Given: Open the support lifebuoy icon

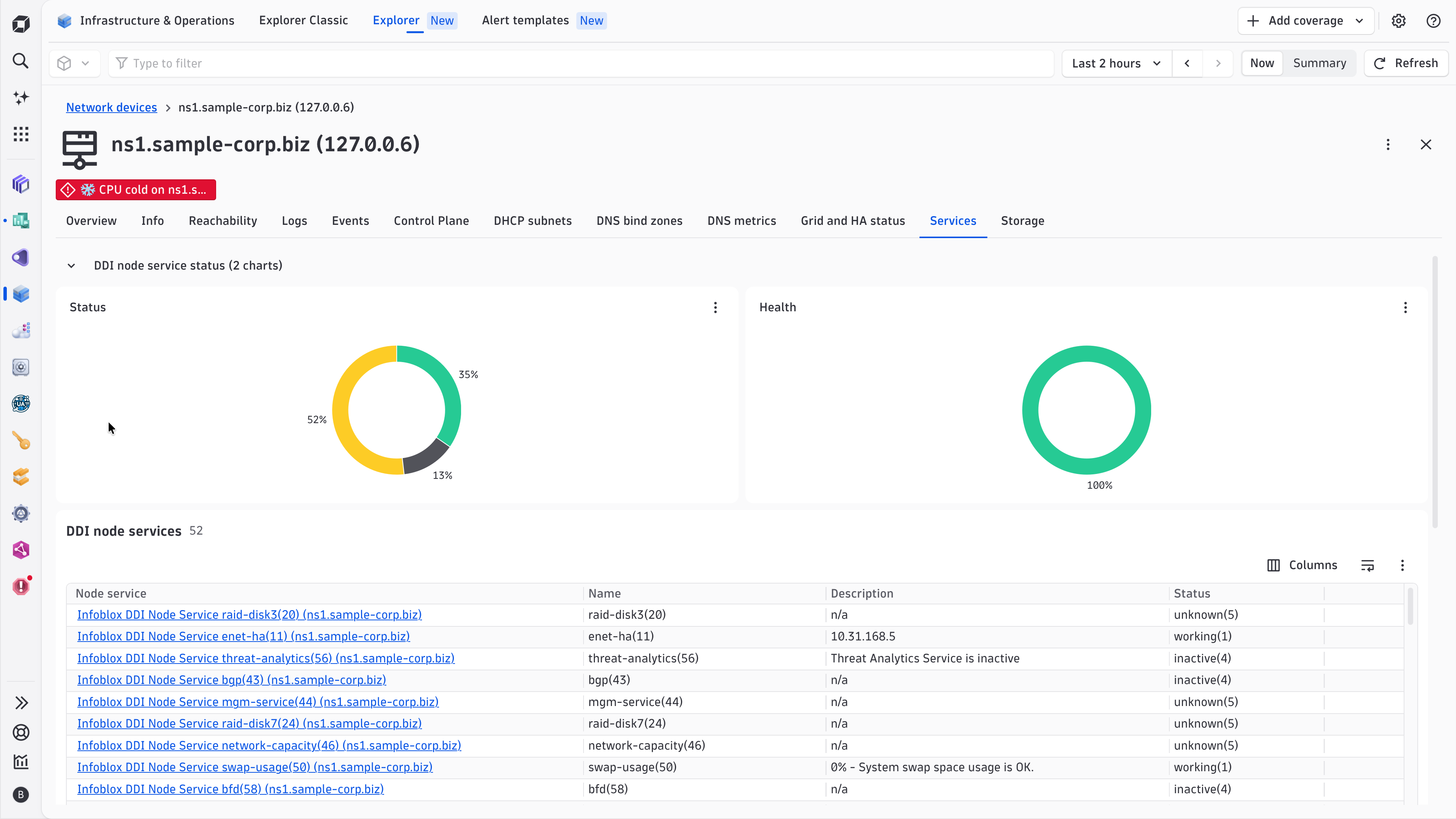Looking at the screenshot, I should pyautogui.click(x=21, y=733).
